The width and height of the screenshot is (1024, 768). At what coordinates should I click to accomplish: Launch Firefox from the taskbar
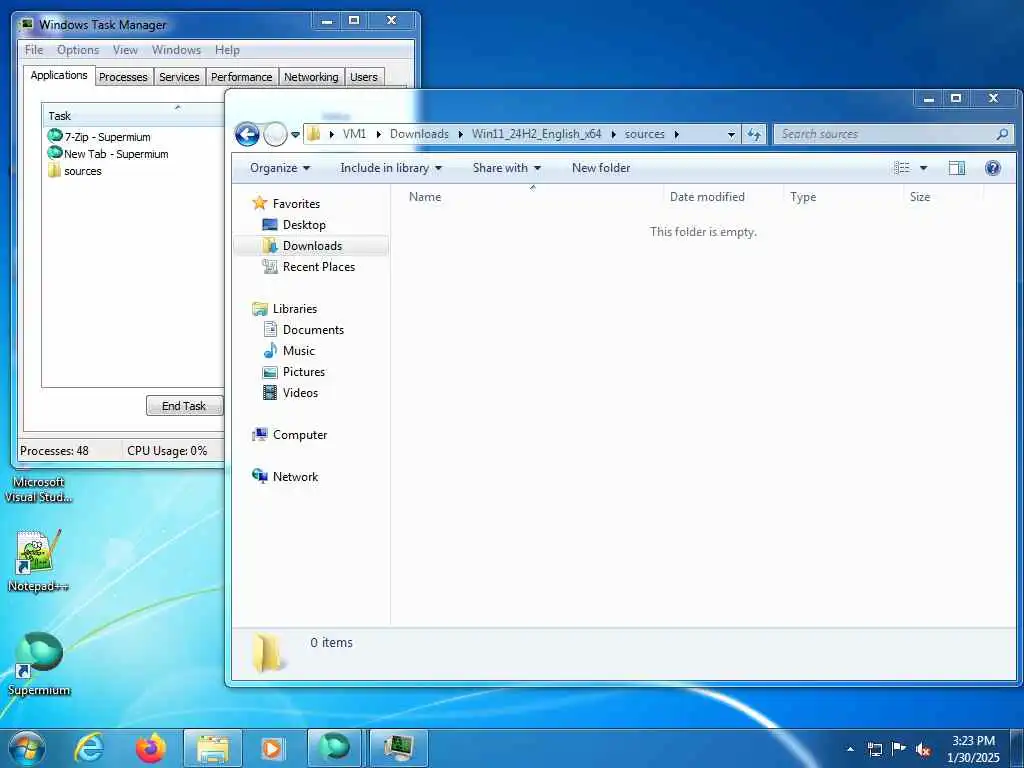pyautogui.click(x=151, y=748)
